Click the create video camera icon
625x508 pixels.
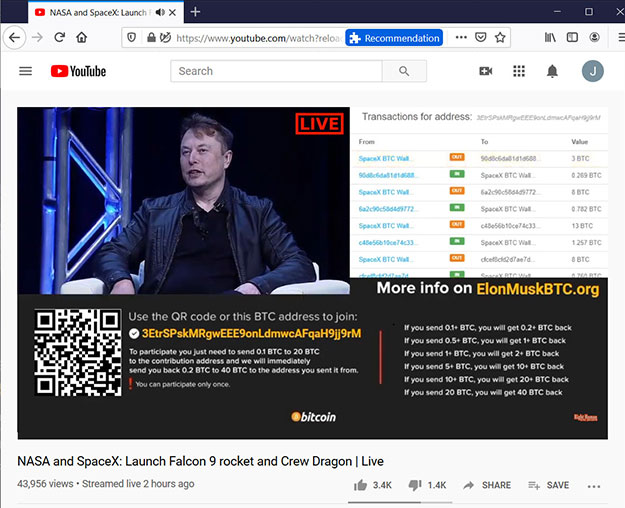486,71
